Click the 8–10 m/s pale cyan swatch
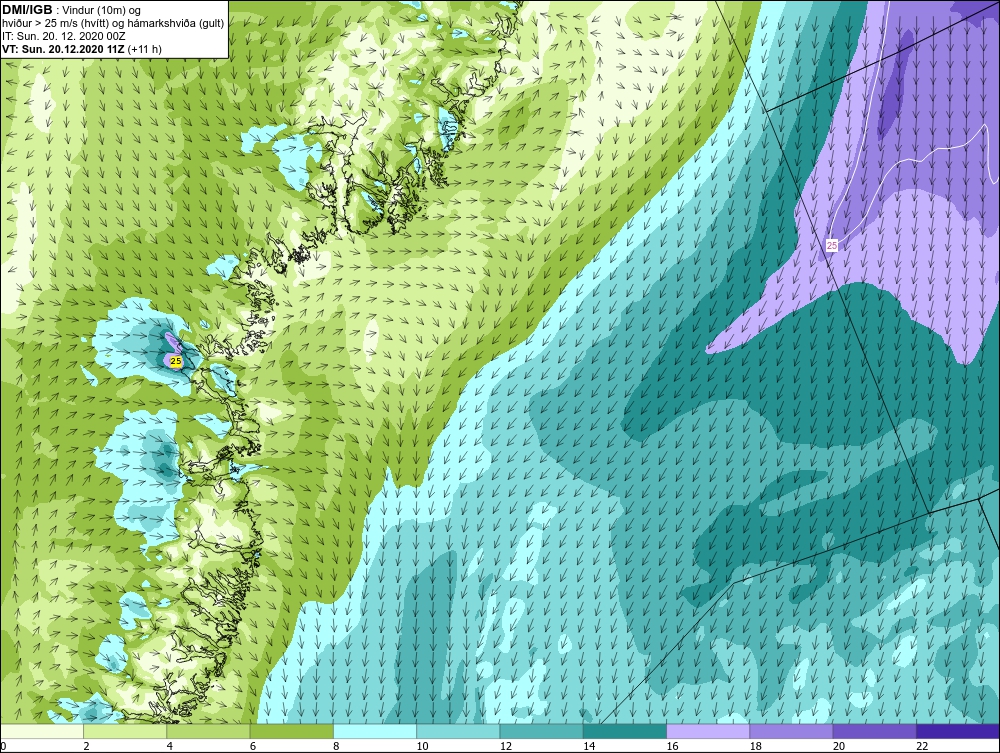Screen dimensions: 1000x753 (375, 731)
